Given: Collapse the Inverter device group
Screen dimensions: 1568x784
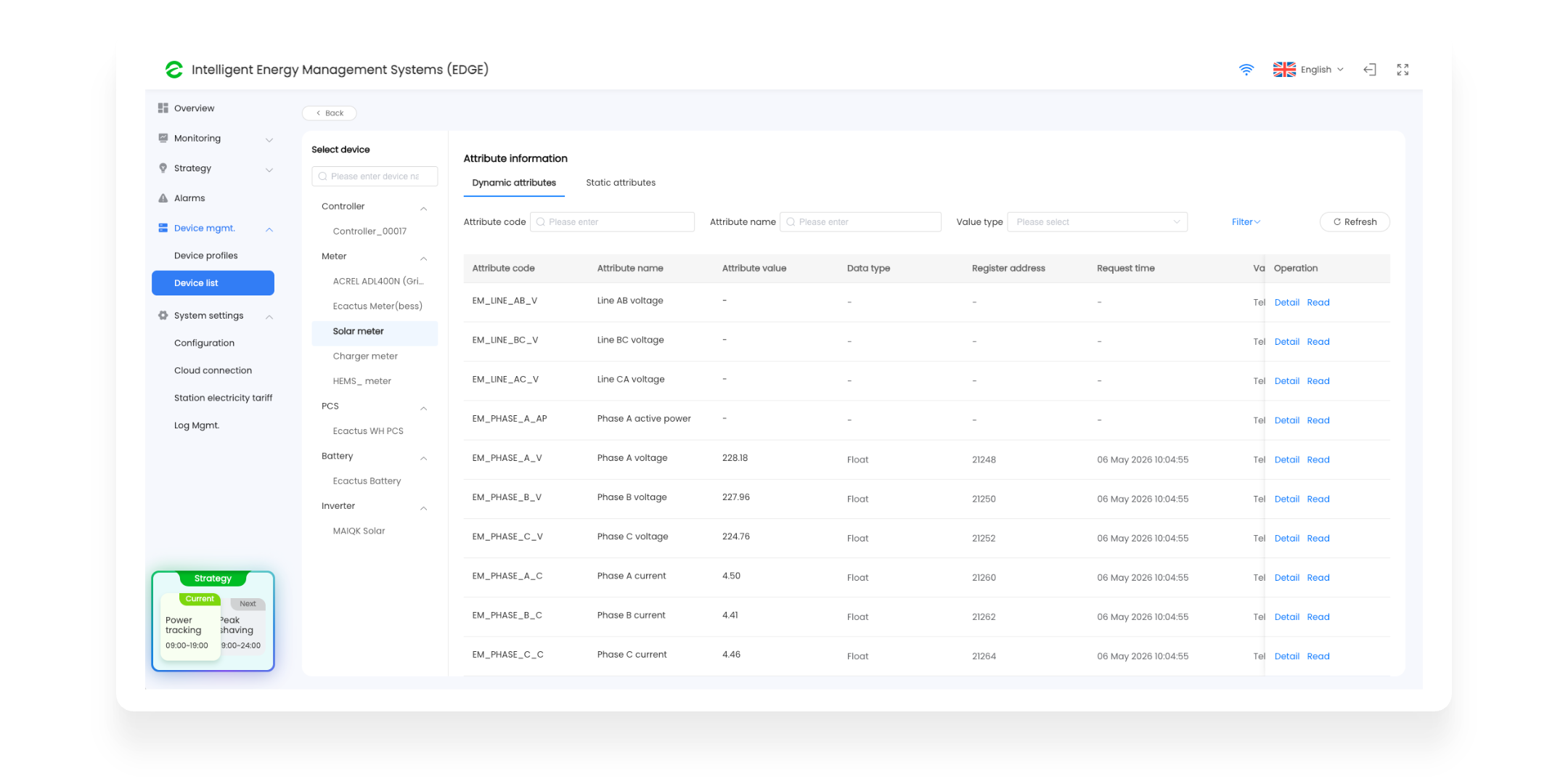Looking at the screenshot, I should (424, 508).
